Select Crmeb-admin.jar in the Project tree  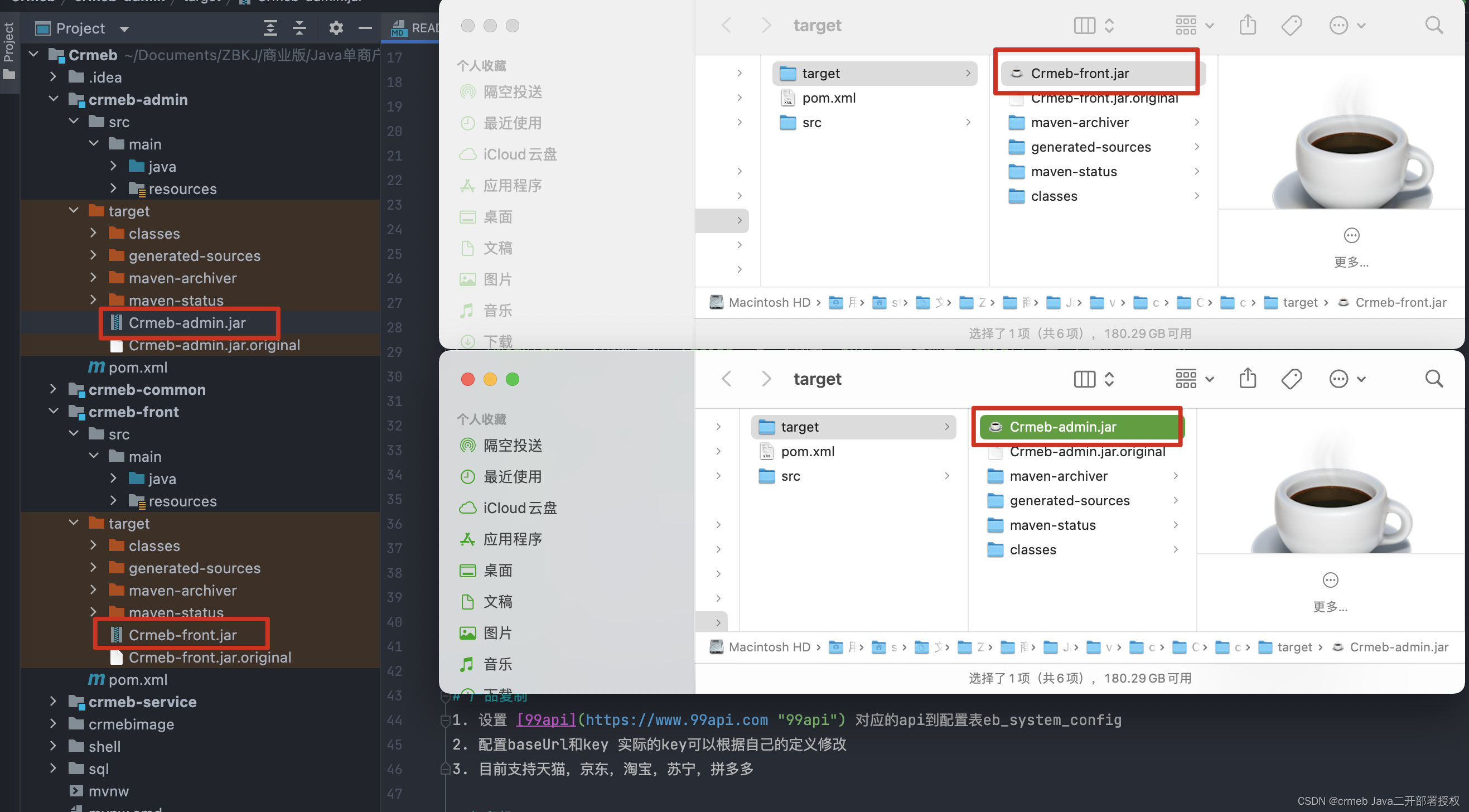[187, 322]
